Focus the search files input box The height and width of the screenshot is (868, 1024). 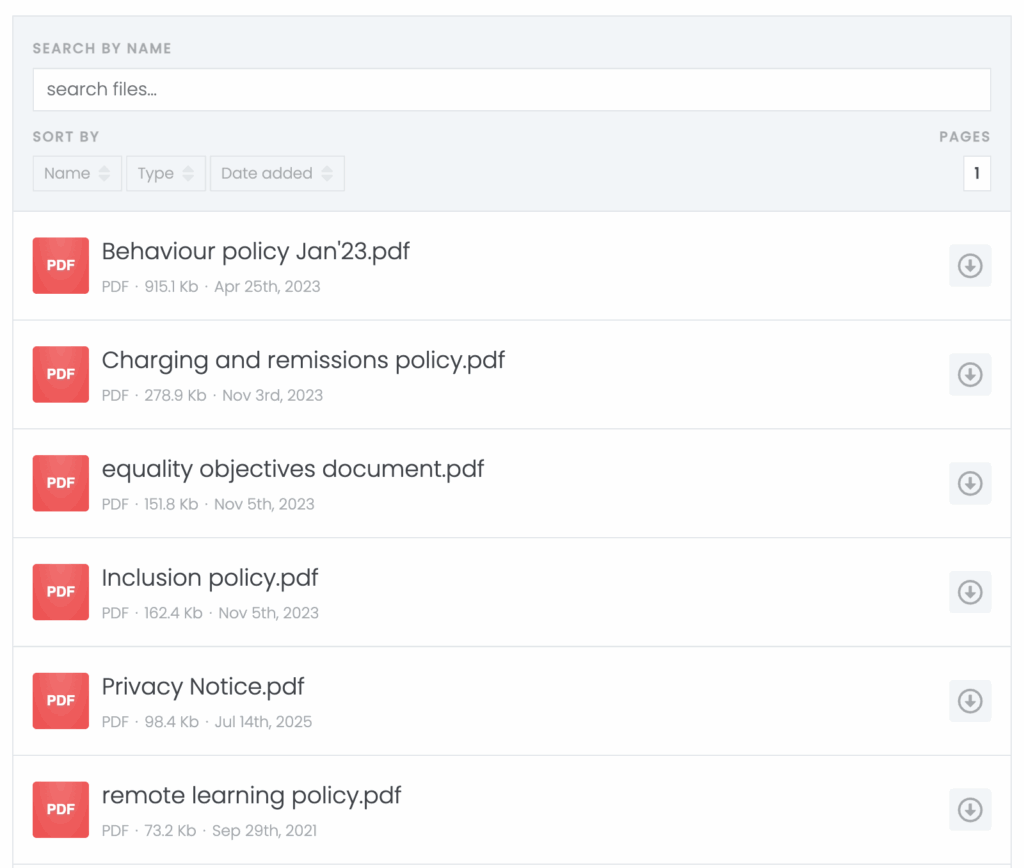pos(511,90)
